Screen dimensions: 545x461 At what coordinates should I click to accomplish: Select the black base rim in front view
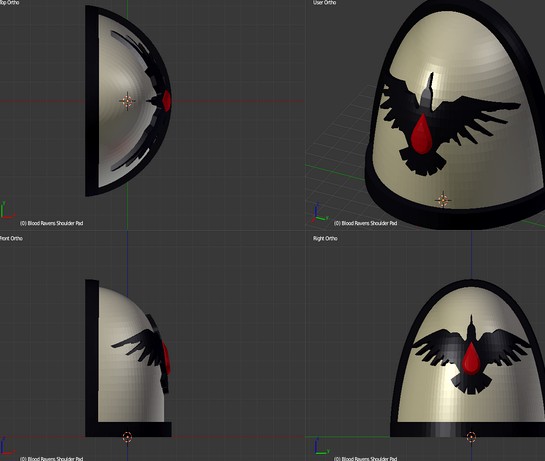click(x=129, y=429)
